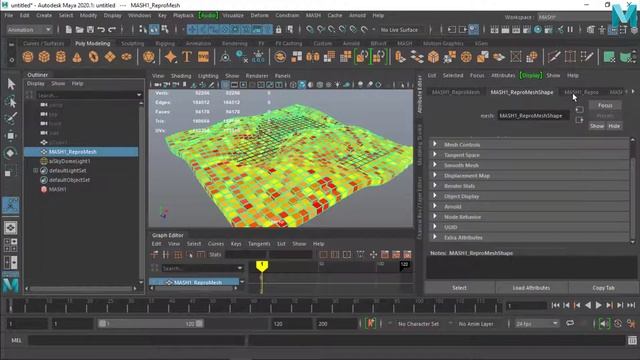This screenshot has width=640, height=360.
Task: Open the polygon Type text tool
Action: pyautogui.click(x=187, y=57)
